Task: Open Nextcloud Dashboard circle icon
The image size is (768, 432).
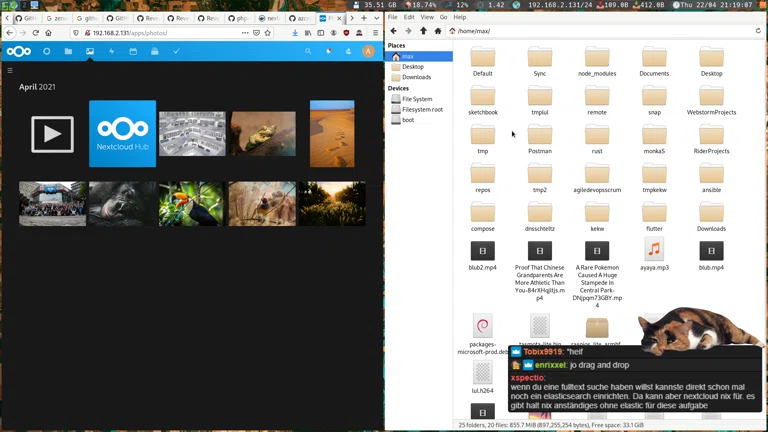Action: pyautogui.click(x=47, y=51)
